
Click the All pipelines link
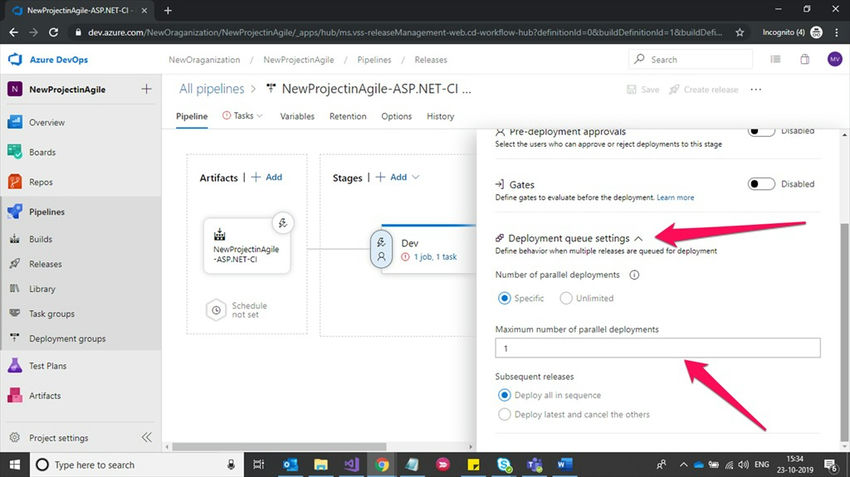pyautogui.click(x=211, y=89)
